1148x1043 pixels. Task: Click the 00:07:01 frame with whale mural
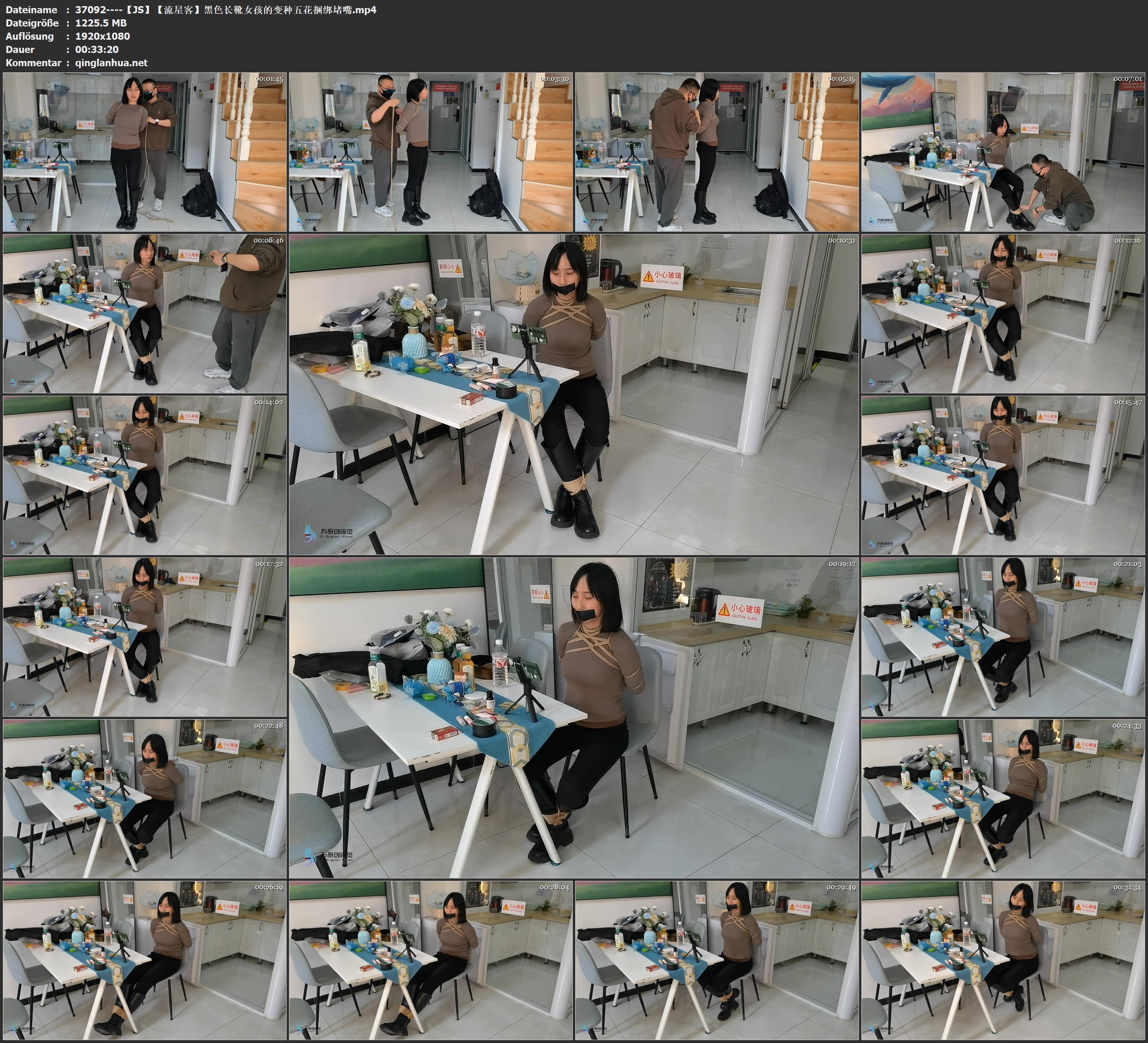point(1003,152)
